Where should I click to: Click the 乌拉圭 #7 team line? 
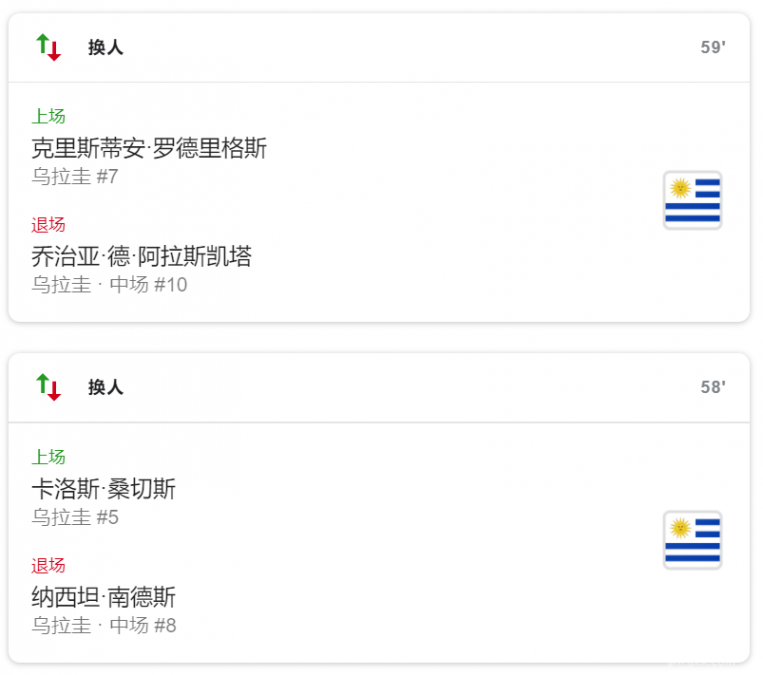pyautogui.click(x=75, y=177)
